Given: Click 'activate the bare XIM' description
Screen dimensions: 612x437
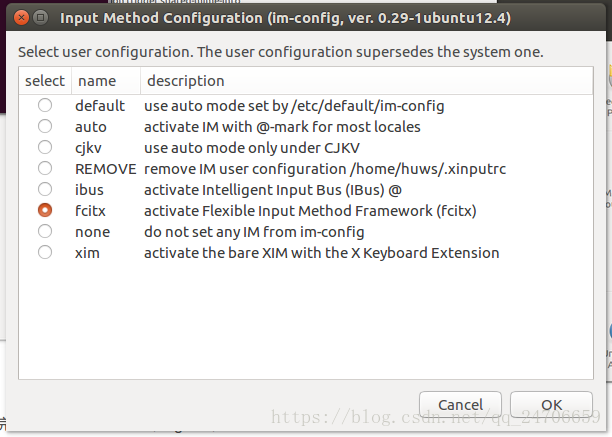Looking at the screenshot, I should click(x=322, y=253).
